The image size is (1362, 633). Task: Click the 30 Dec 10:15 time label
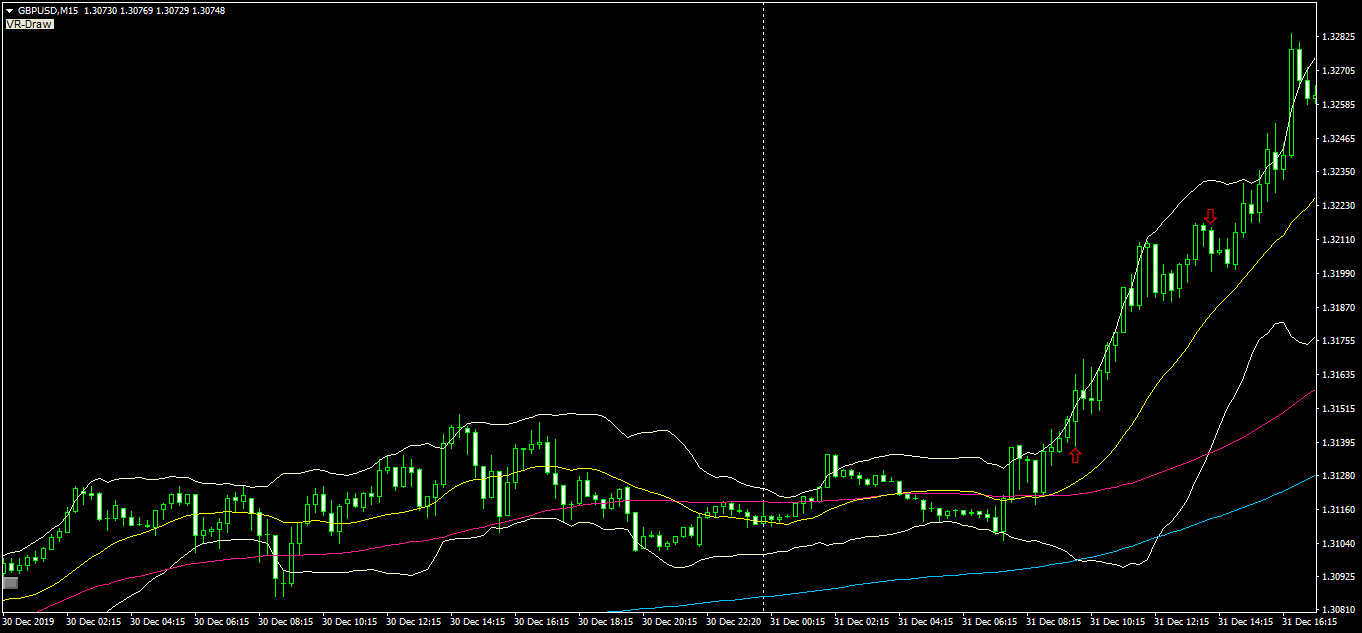pos(349,622)
